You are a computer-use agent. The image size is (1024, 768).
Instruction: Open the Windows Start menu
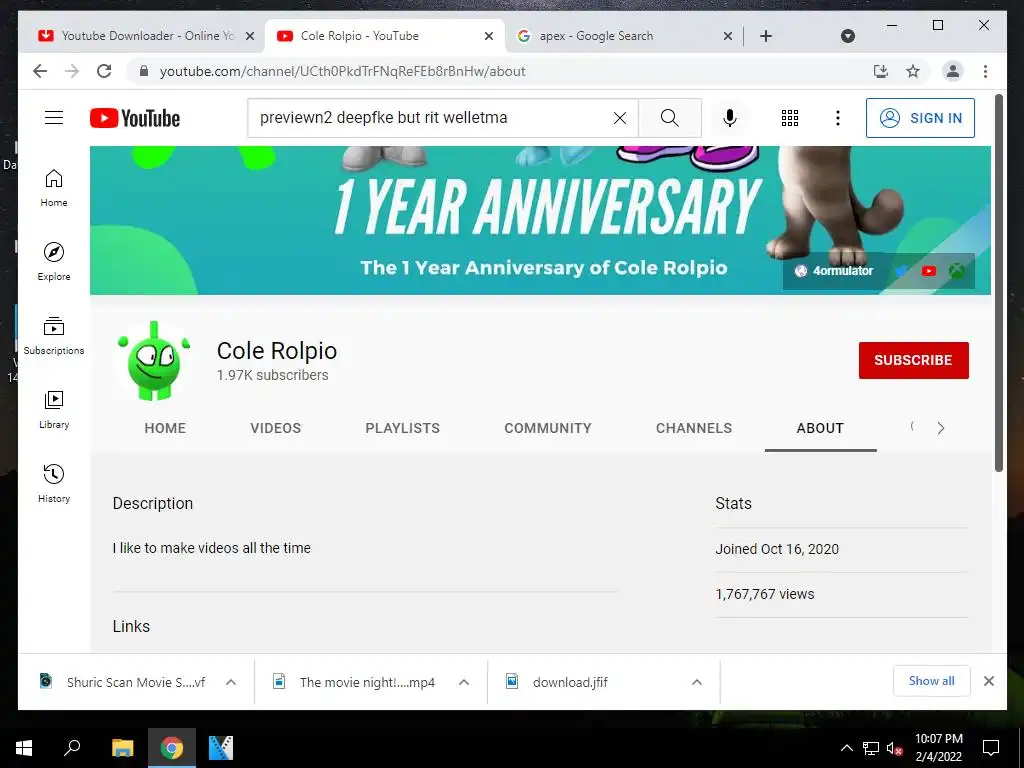[x=24, y=748]
